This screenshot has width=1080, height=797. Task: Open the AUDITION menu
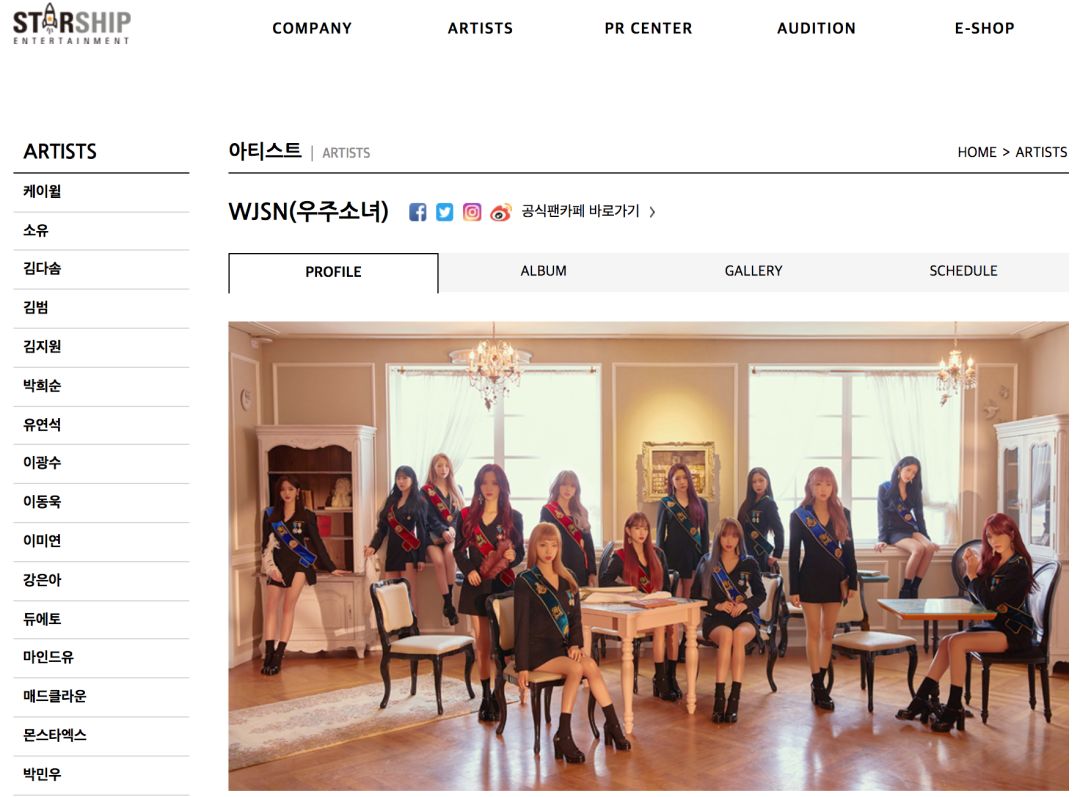(x=817, y=28)
